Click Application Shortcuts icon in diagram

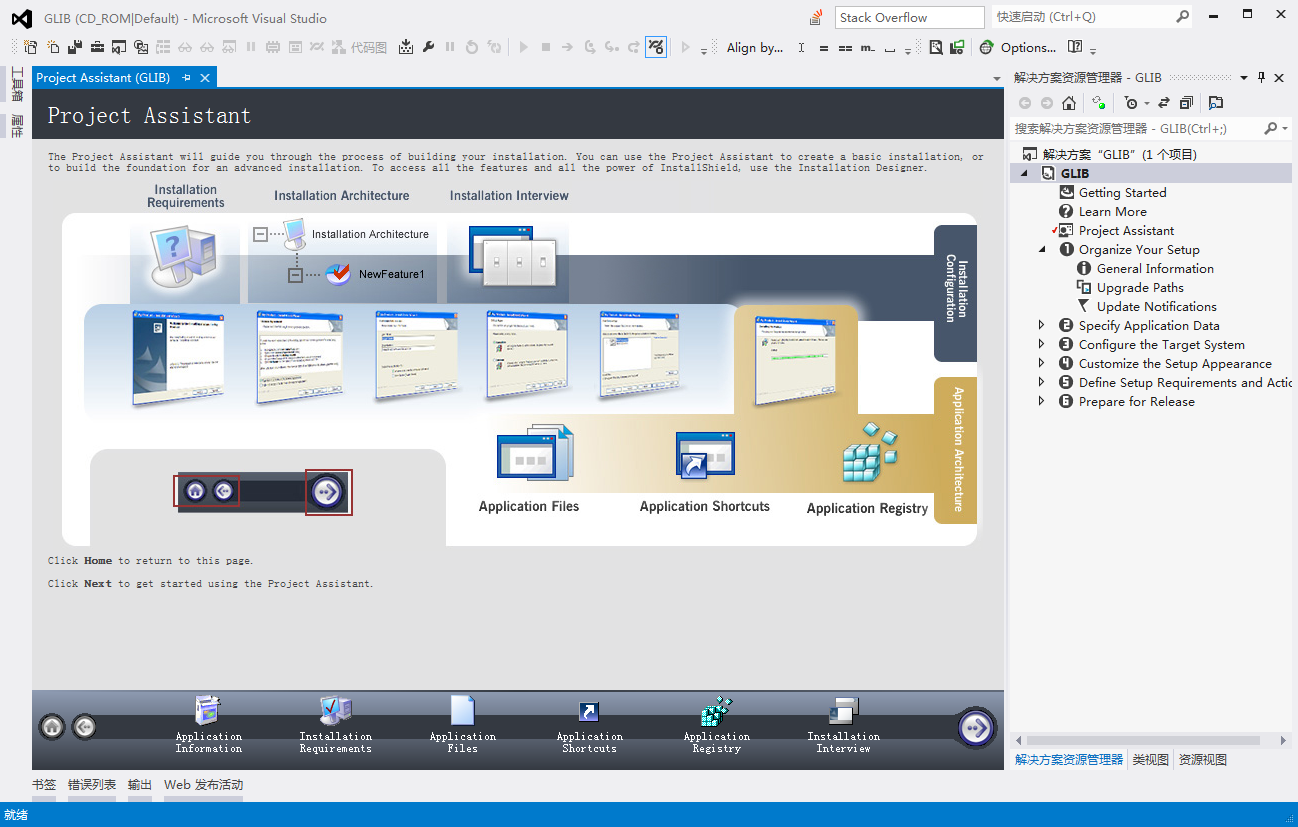[x=705, y=455]
